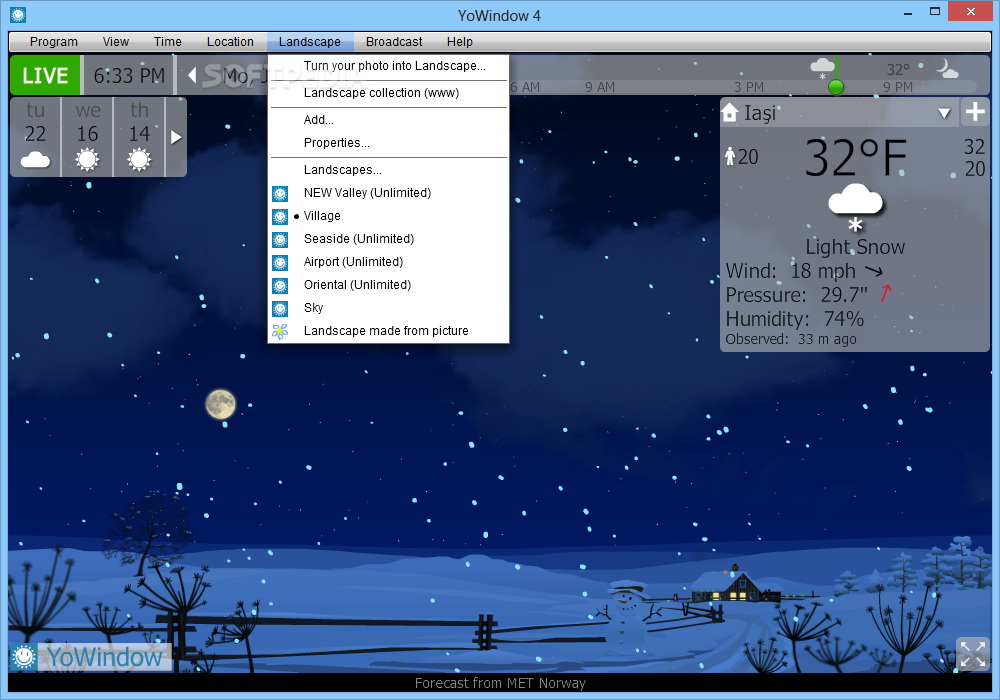This screenshot has width=1000, height=700.
Task: Open landscape Properties...
Action: click(388, 142)
